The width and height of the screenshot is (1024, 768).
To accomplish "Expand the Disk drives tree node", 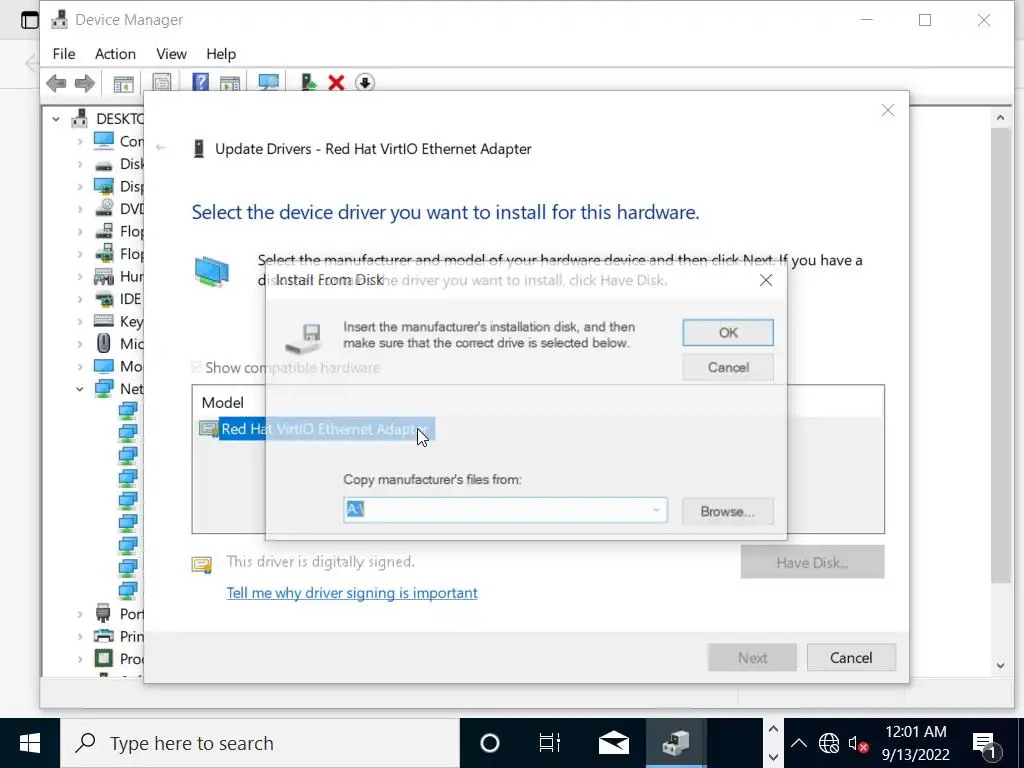I will (80, 164).
